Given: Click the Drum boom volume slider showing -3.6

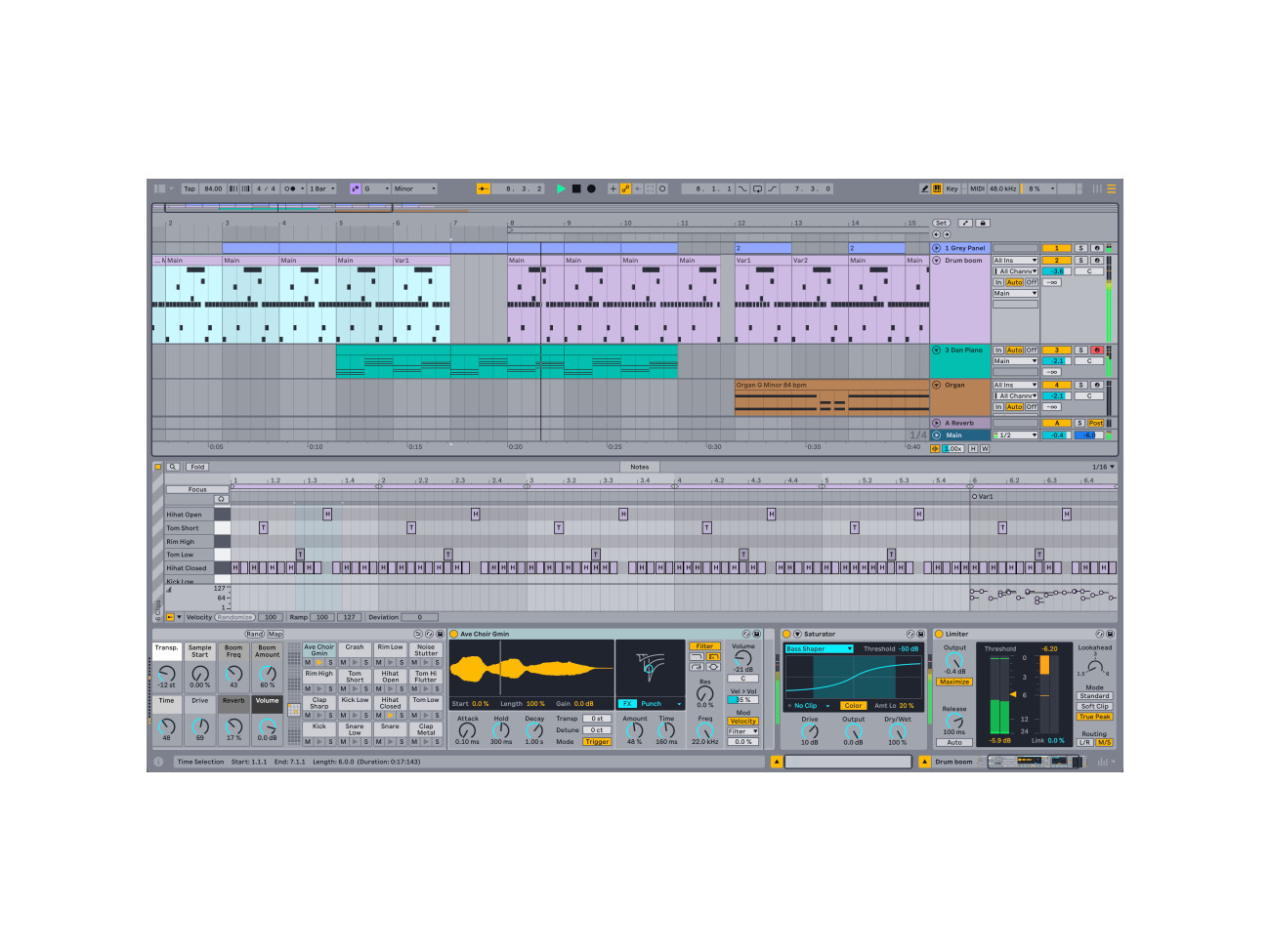Looking at the screenshot, I should click(x=1056, y=271).
